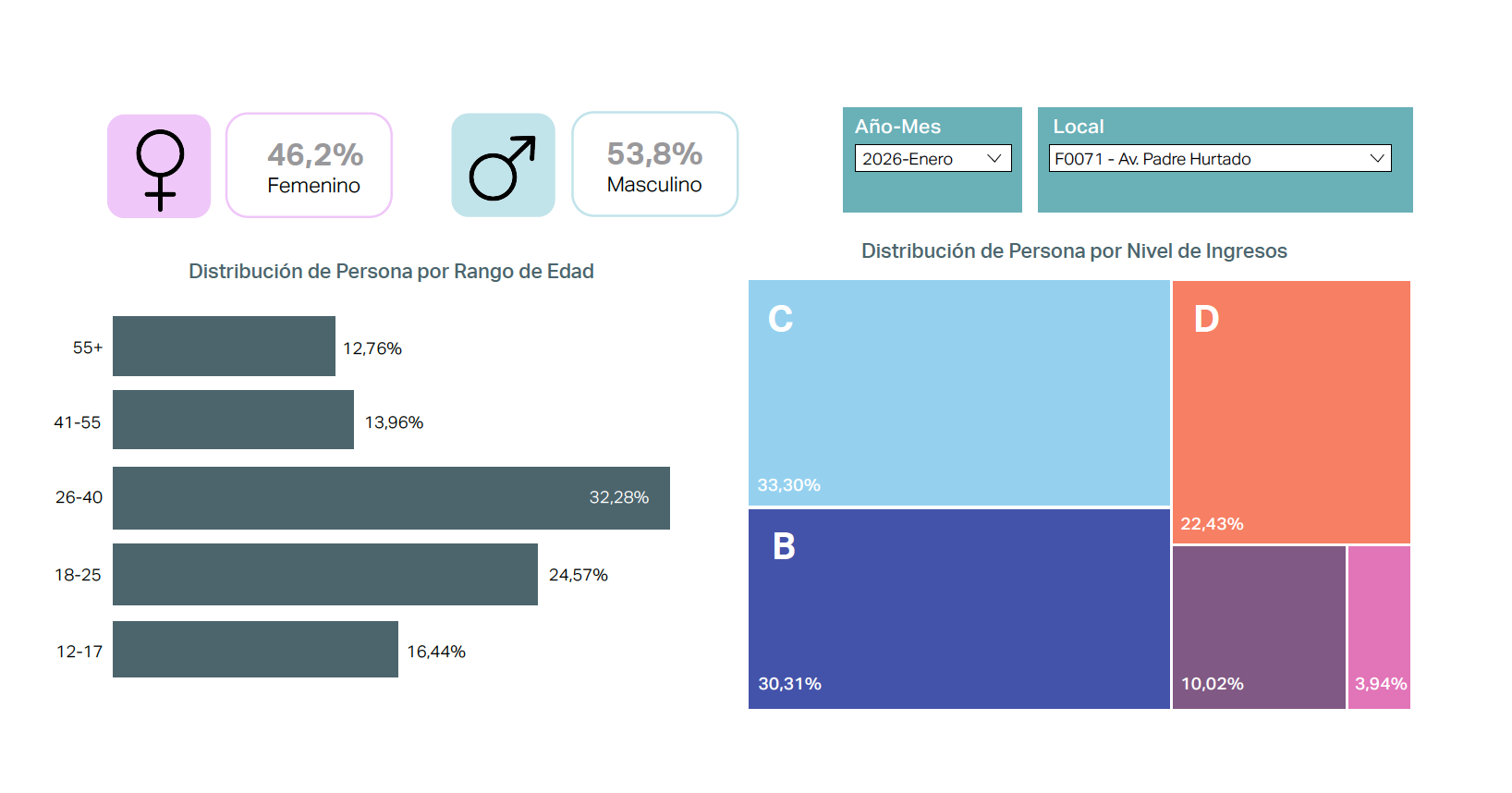Click the 55+ age bar
The image size is (1512, 793).
224,347
